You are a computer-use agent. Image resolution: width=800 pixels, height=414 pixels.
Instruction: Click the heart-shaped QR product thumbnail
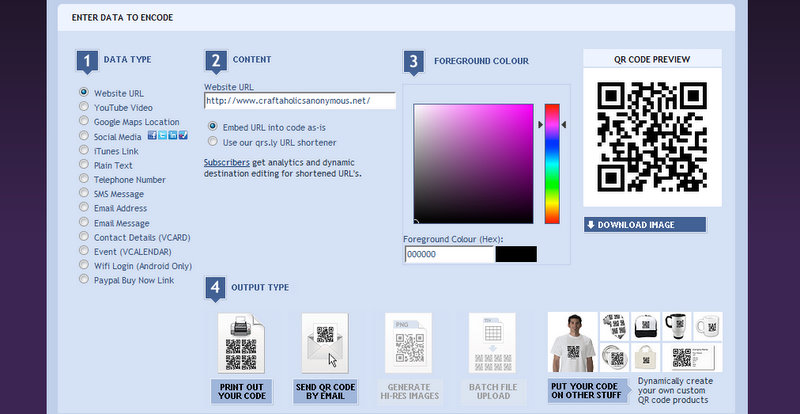tap(614, 327)
